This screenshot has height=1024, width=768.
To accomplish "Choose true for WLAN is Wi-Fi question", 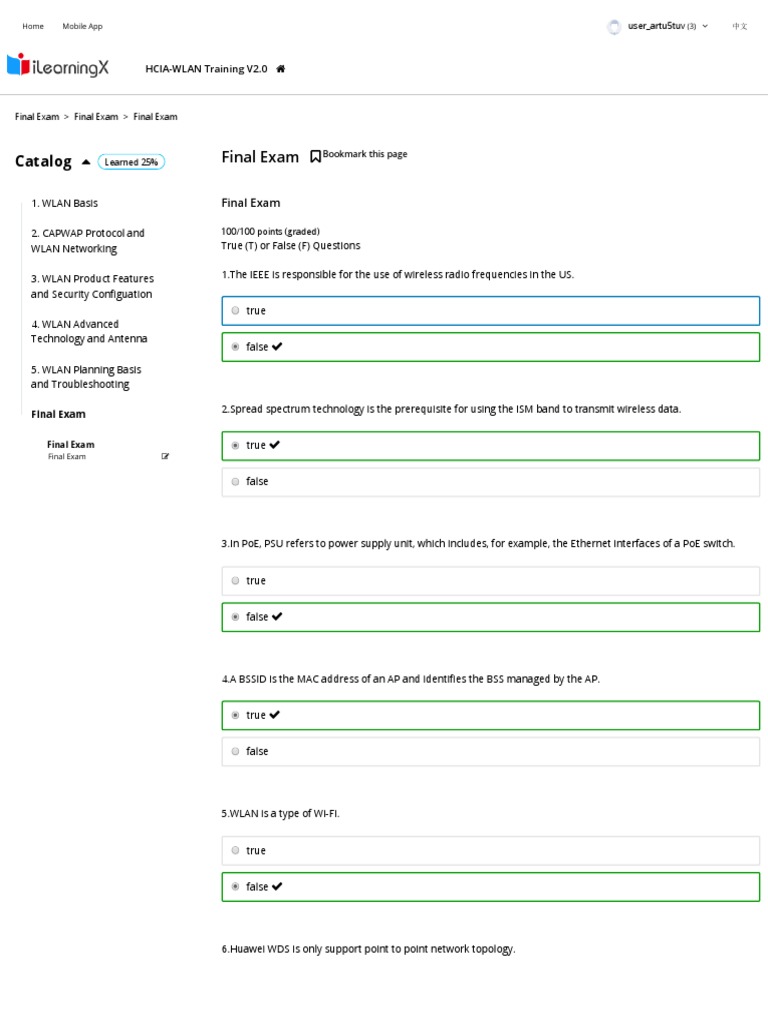I will click(x=235, y=851).
